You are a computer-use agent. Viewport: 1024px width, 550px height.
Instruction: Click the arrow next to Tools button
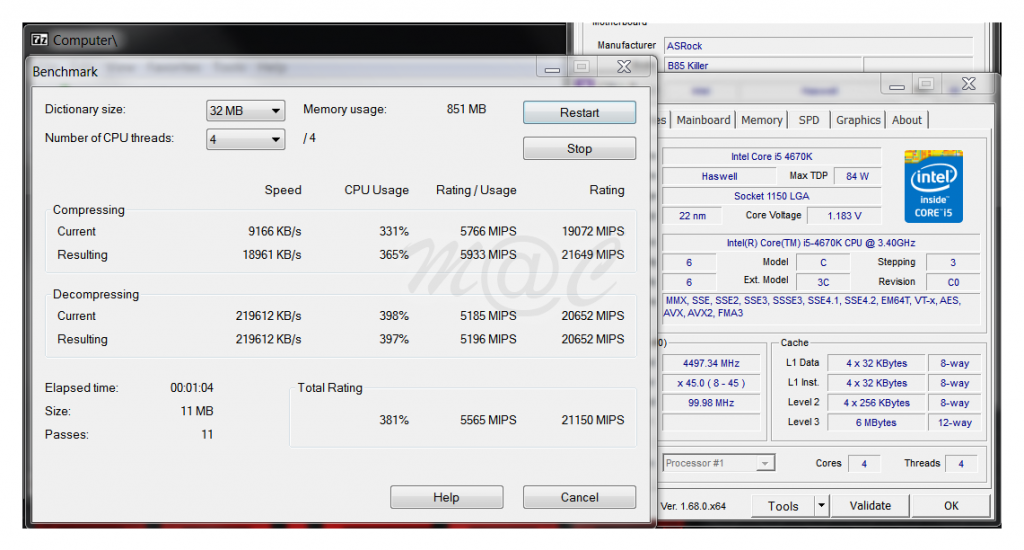822,506
